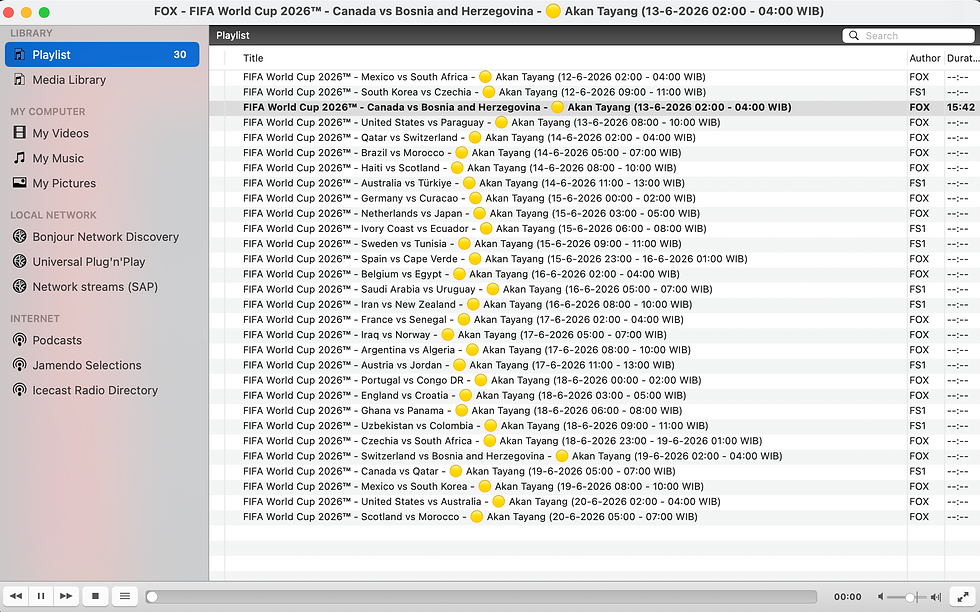This screenshot has height=612, width=980.
Task: Select Playlist in the Library sidebar
Action: pos(102,54)
